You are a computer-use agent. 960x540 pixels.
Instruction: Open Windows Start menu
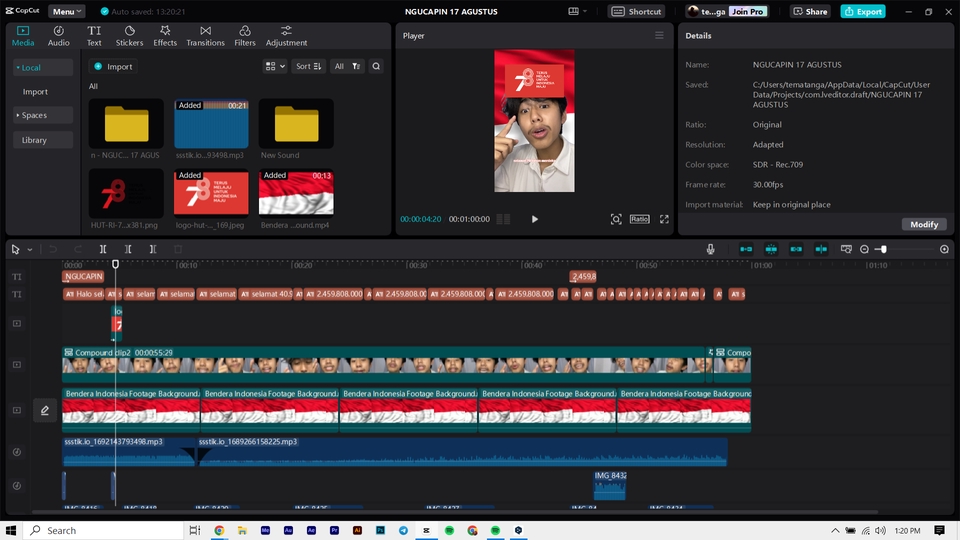click(x=11, y=530)
